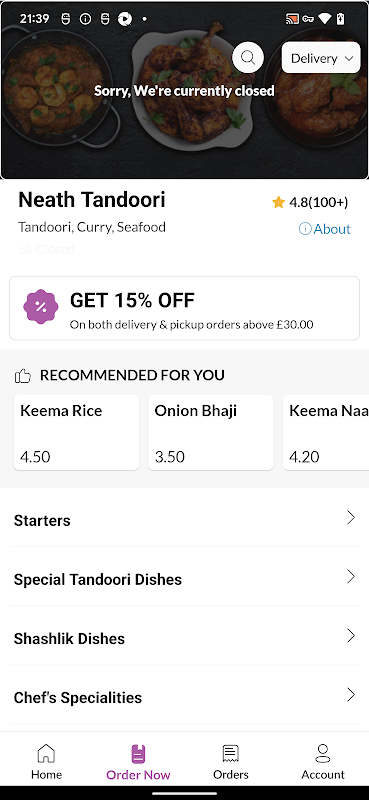Switch to the Order Now tab

(x=138, y=762)
